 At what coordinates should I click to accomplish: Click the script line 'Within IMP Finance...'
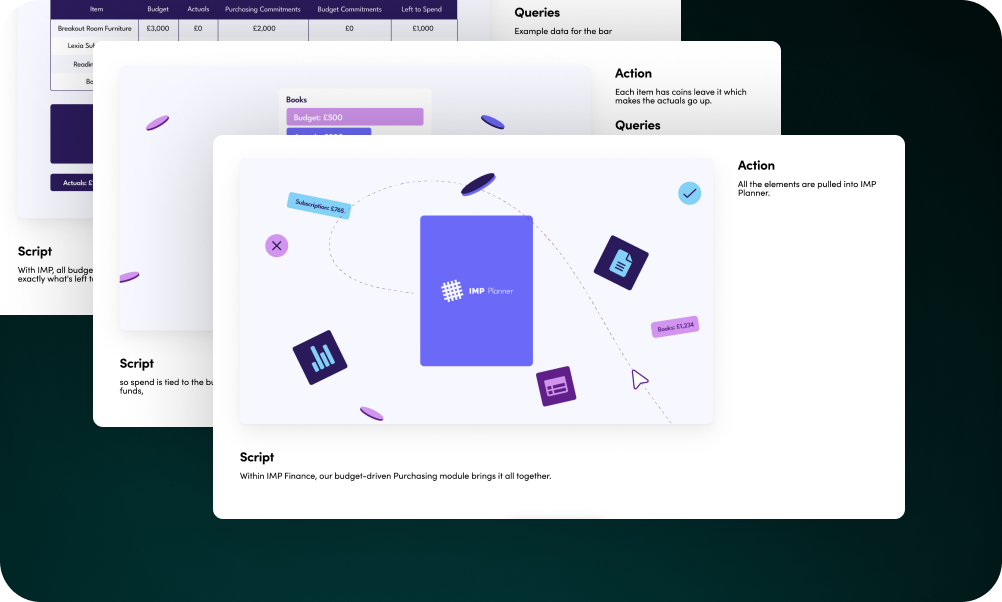(396, 476)
